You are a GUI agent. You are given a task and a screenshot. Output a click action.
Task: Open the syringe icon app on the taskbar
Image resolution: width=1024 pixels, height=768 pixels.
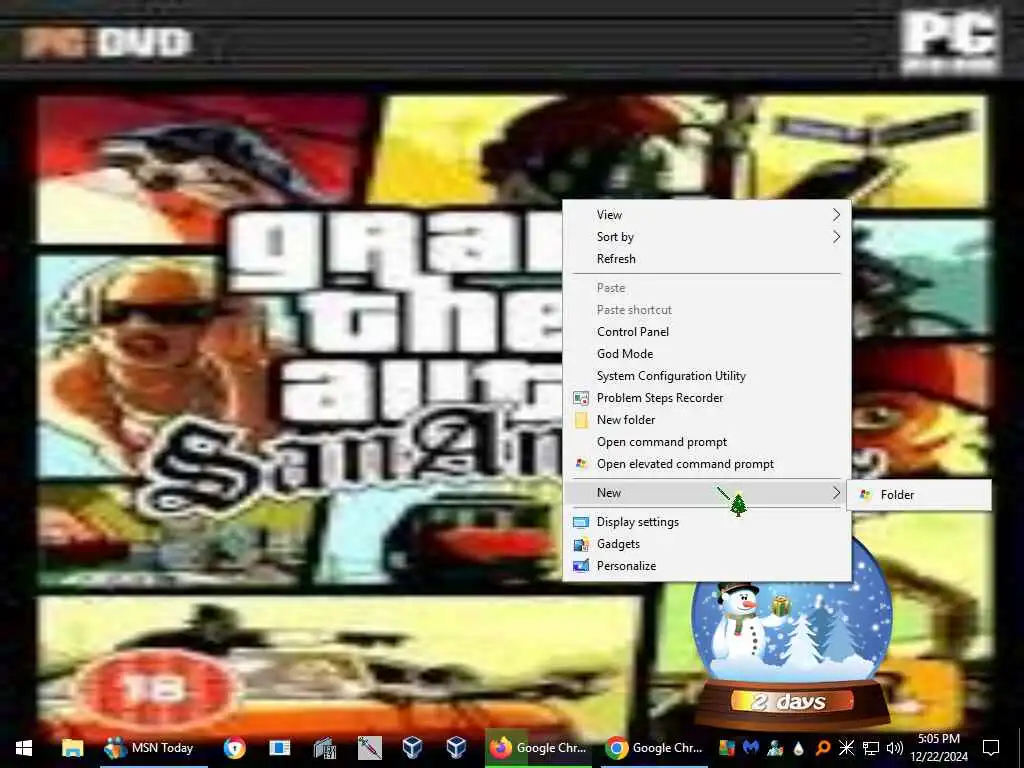click(369, 748)
